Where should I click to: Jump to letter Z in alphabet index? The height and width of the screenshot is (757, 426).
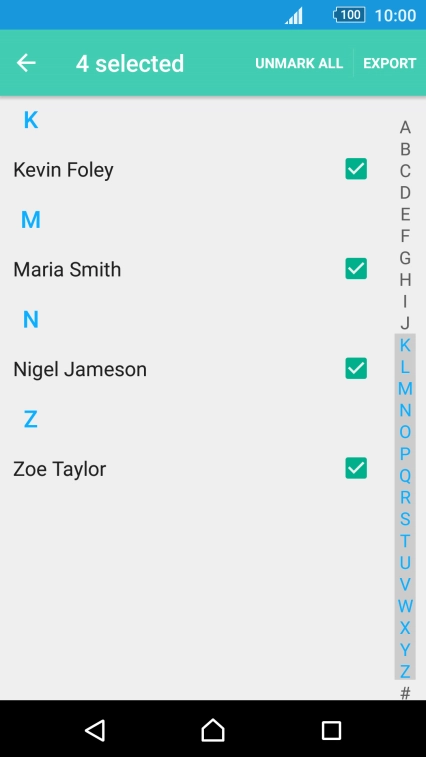click(x=405, y=671)
